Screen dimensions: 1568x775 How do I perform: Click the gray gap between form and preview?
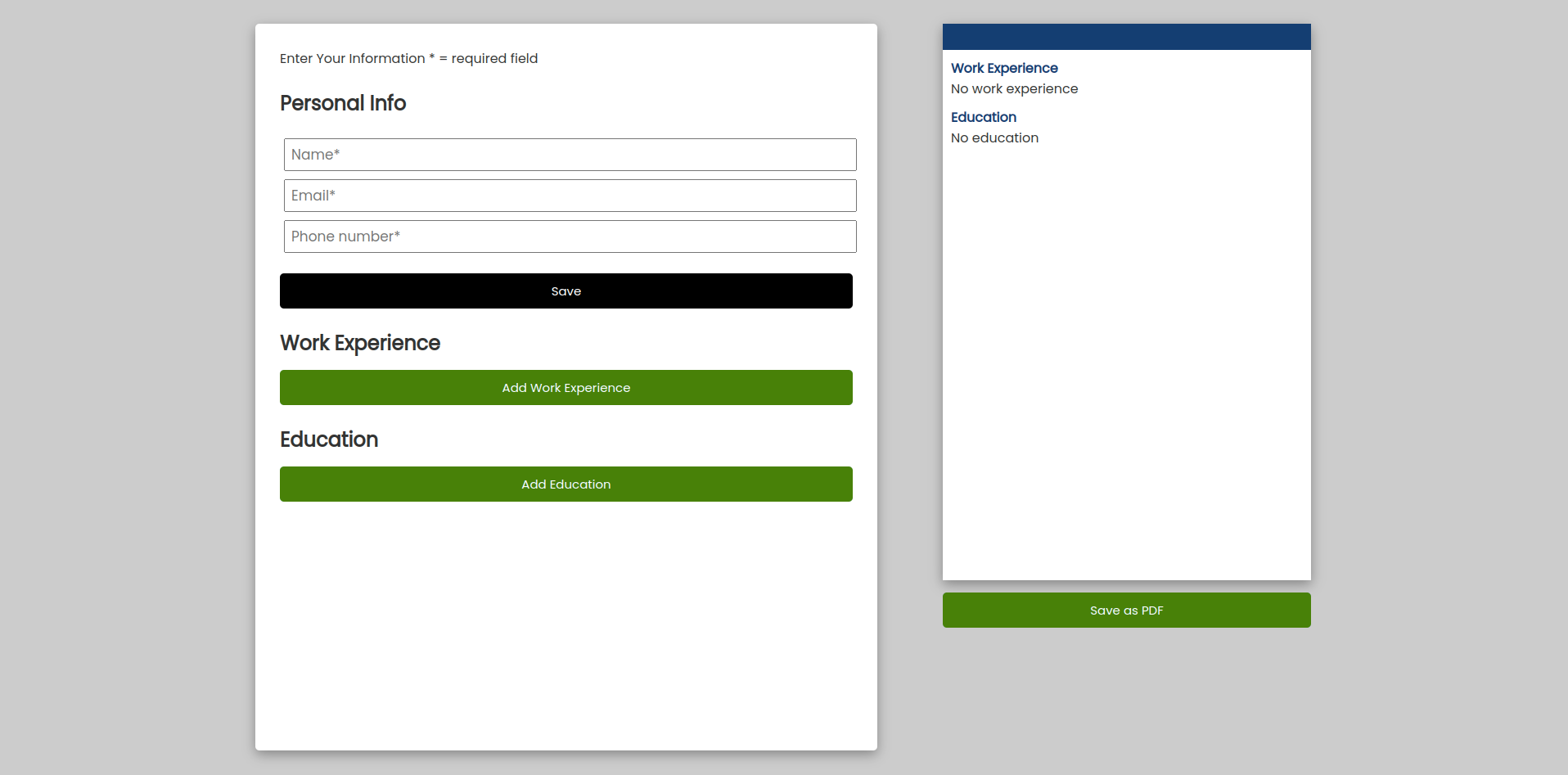point(909,368)
